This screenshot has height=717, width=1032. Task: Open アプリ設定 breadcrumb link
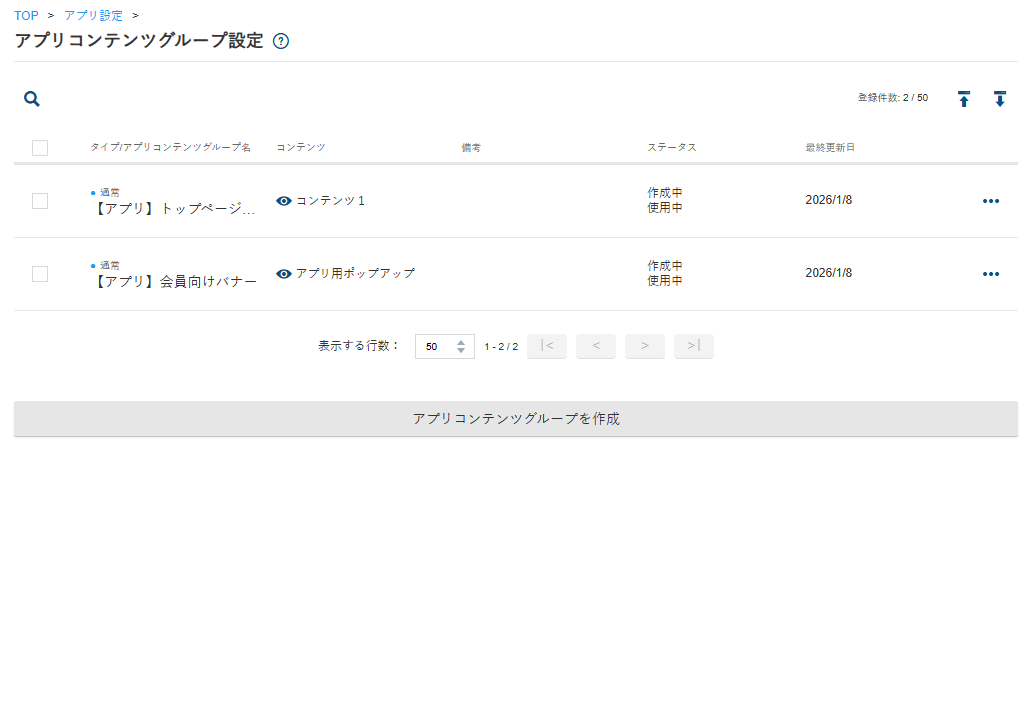93,15
